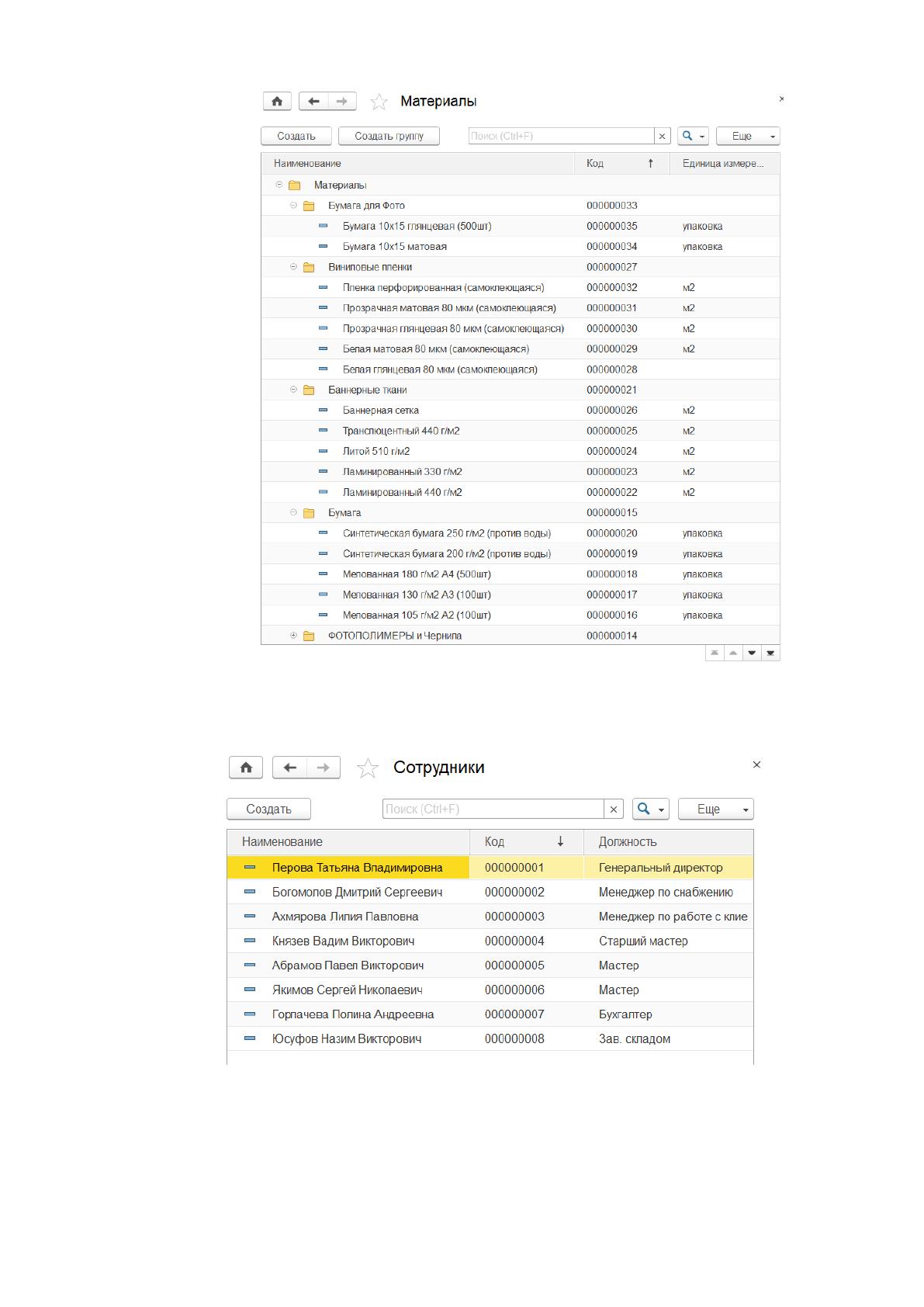Open the Еще menu in Сотрудники
924x1307 pixels.
coord(715,809)
